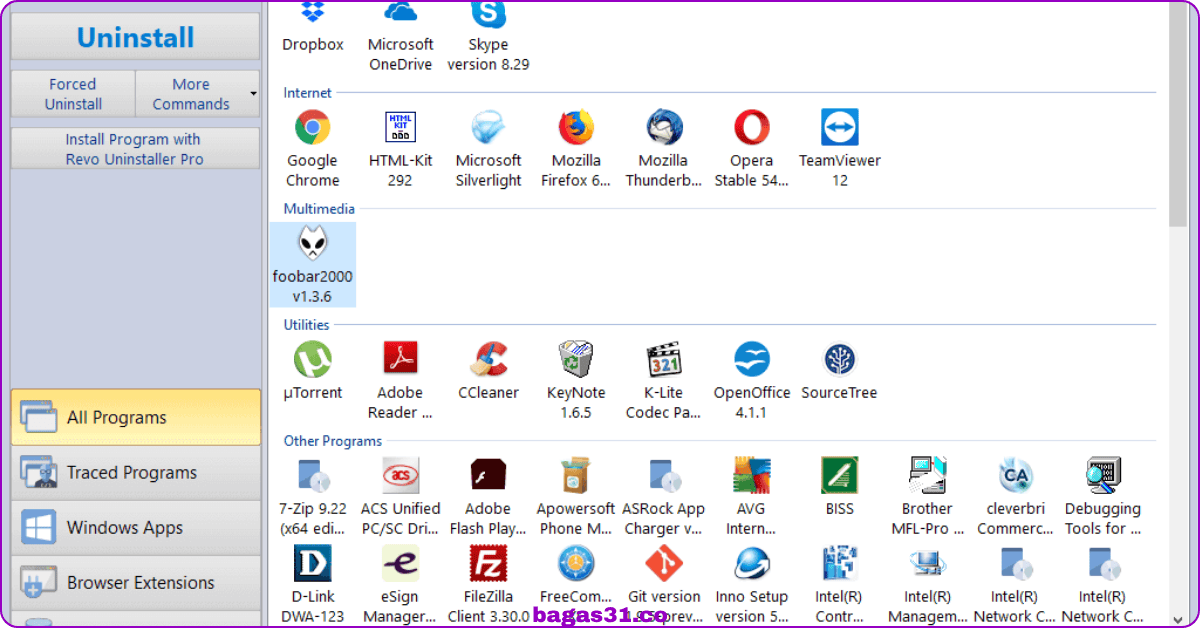Click the large Uninstall button

click(135, 37)
